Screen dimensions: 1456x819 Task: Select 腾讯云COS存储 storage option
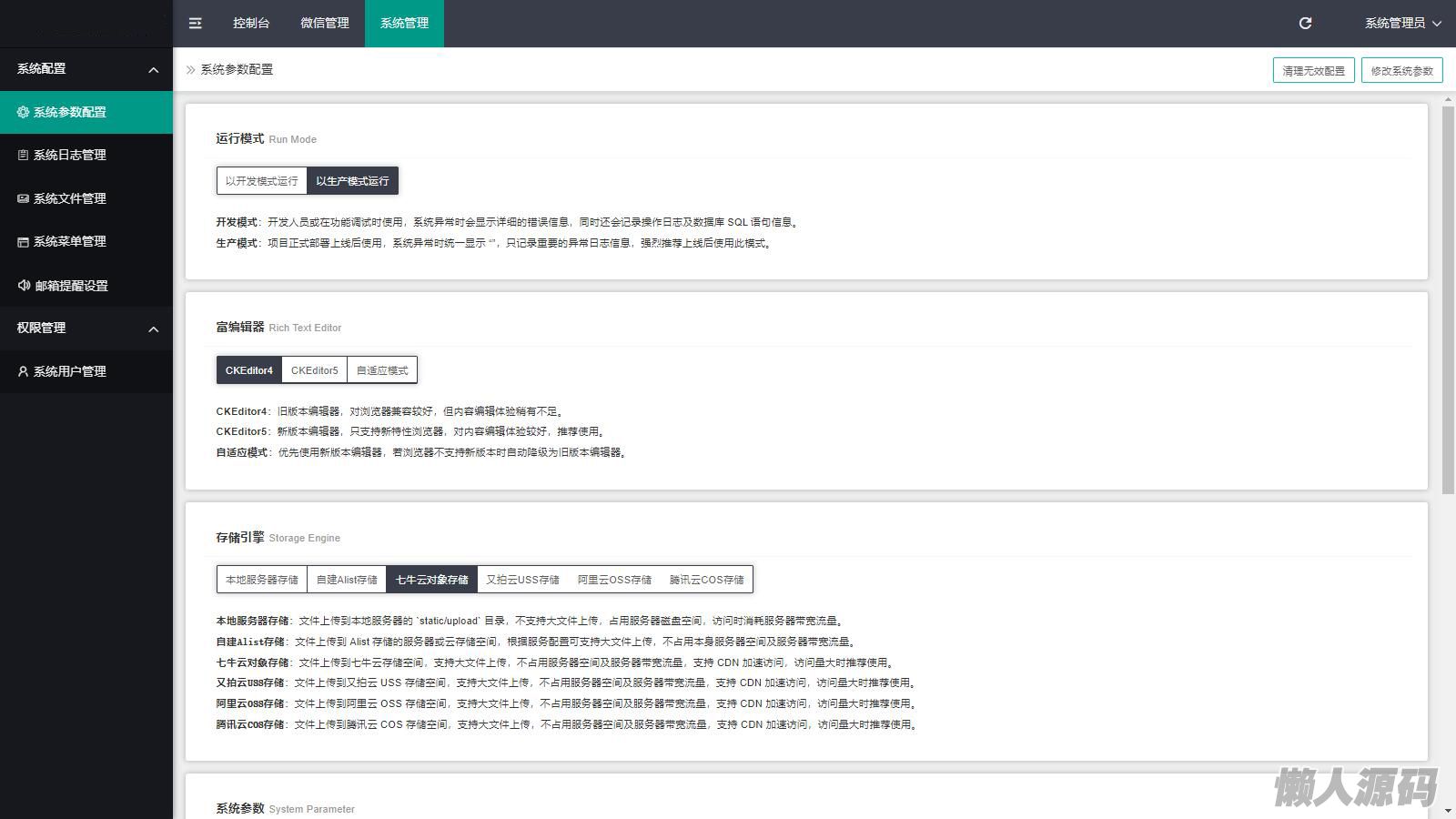pyautogui.click(x=706, y=580)
